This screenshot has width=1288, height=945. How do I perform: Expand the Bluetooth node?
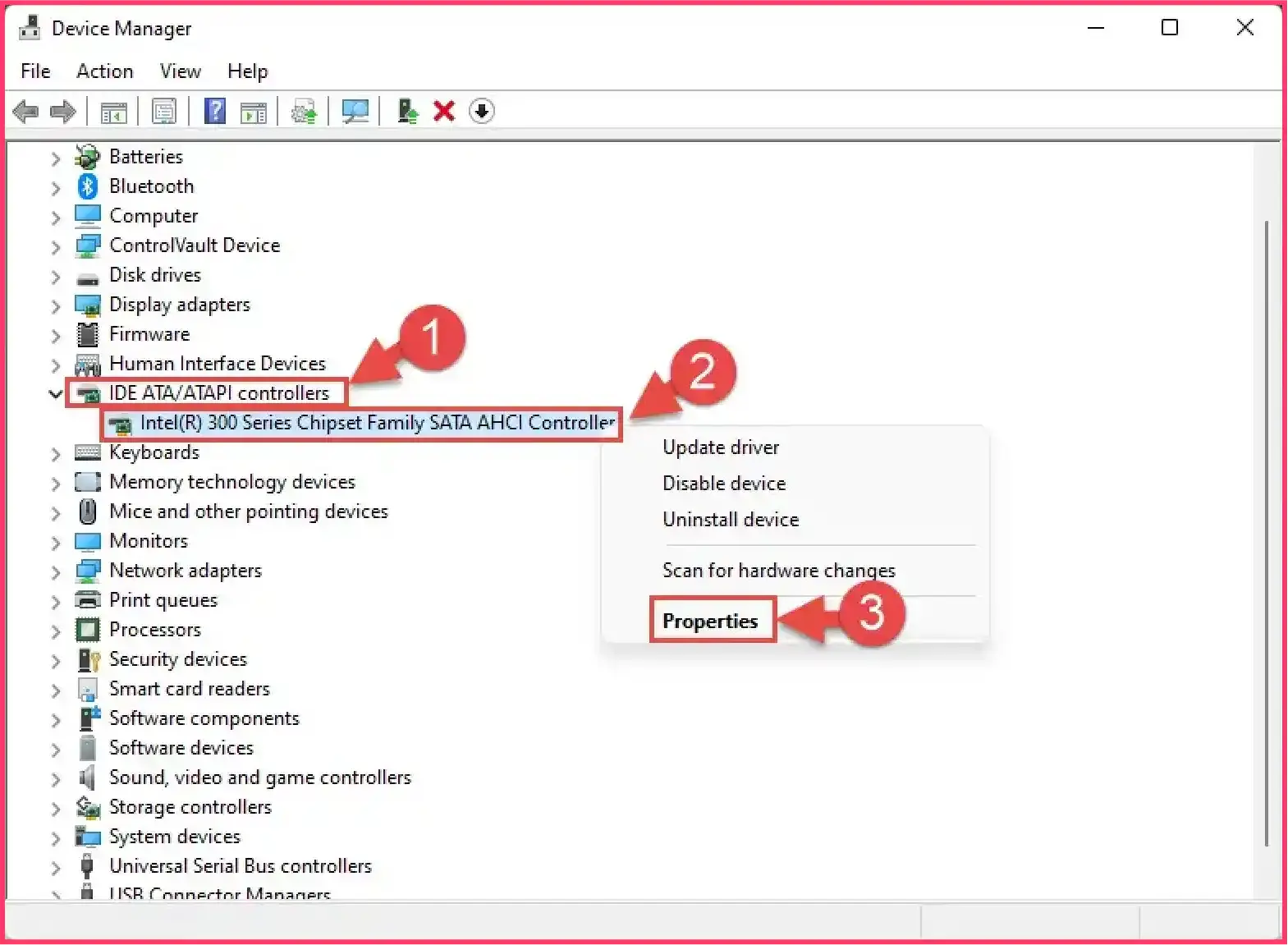pyautogui.click(x=55, y=187)
